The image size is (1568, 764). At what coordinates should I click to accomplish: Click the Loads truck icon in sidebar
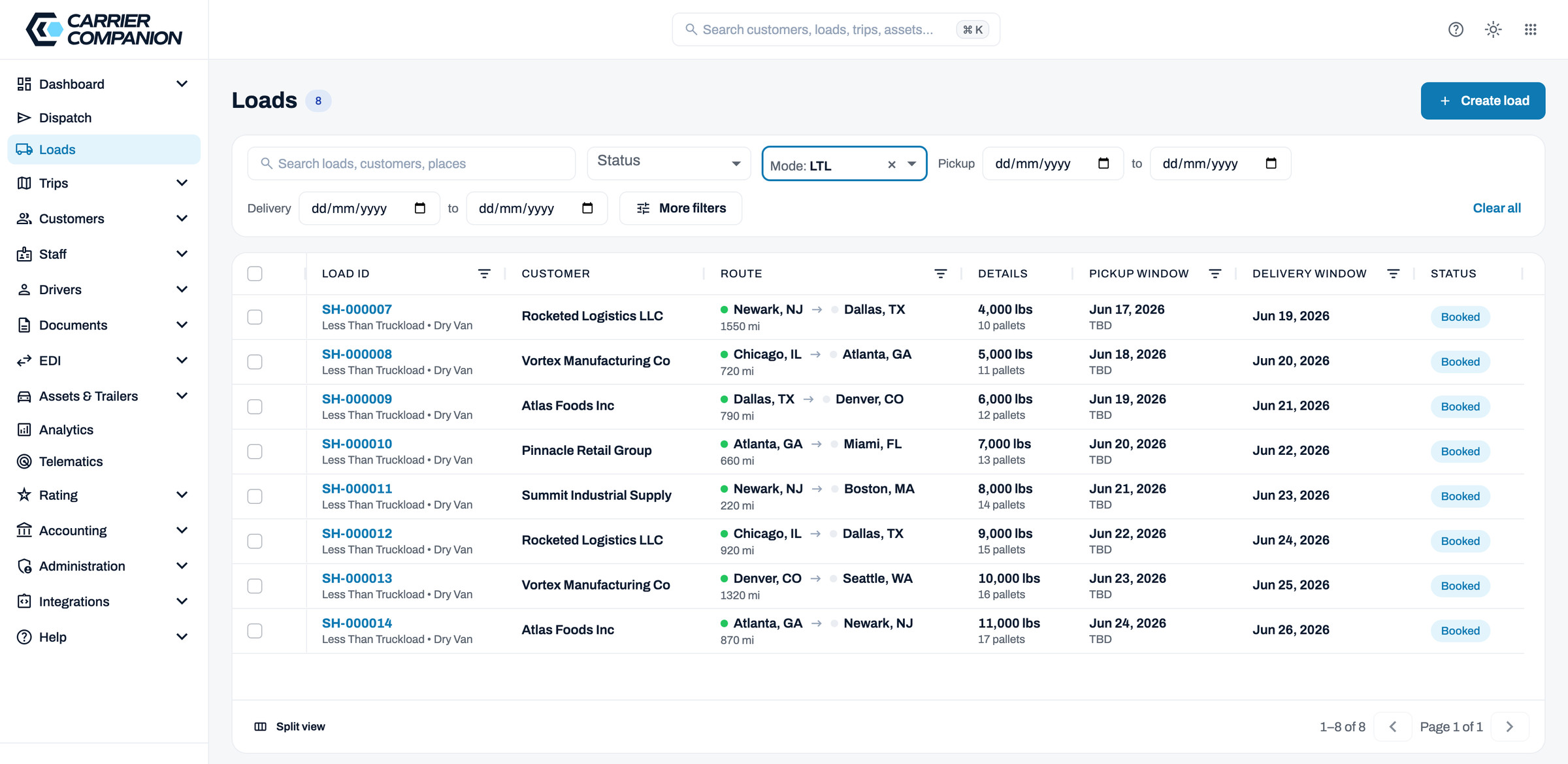pos(24,150)
